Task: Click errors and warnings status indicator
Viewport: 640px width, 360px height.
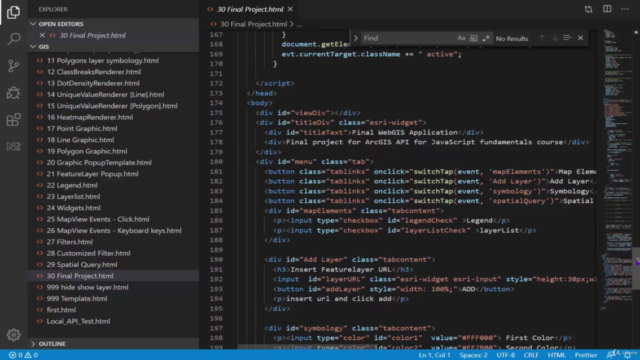Action: coord(23,355)
